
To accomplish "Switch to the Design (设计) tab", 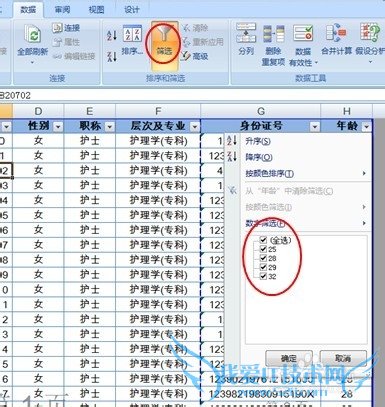I will (132, 10).
